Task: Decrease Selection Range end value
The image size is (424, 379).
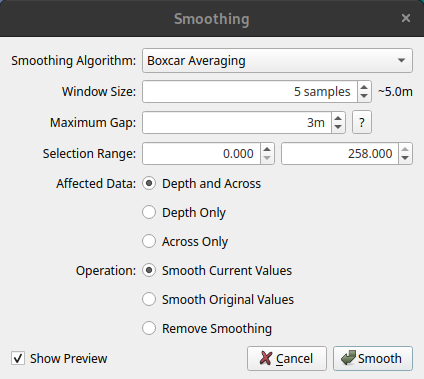Action: coord(405,158)
